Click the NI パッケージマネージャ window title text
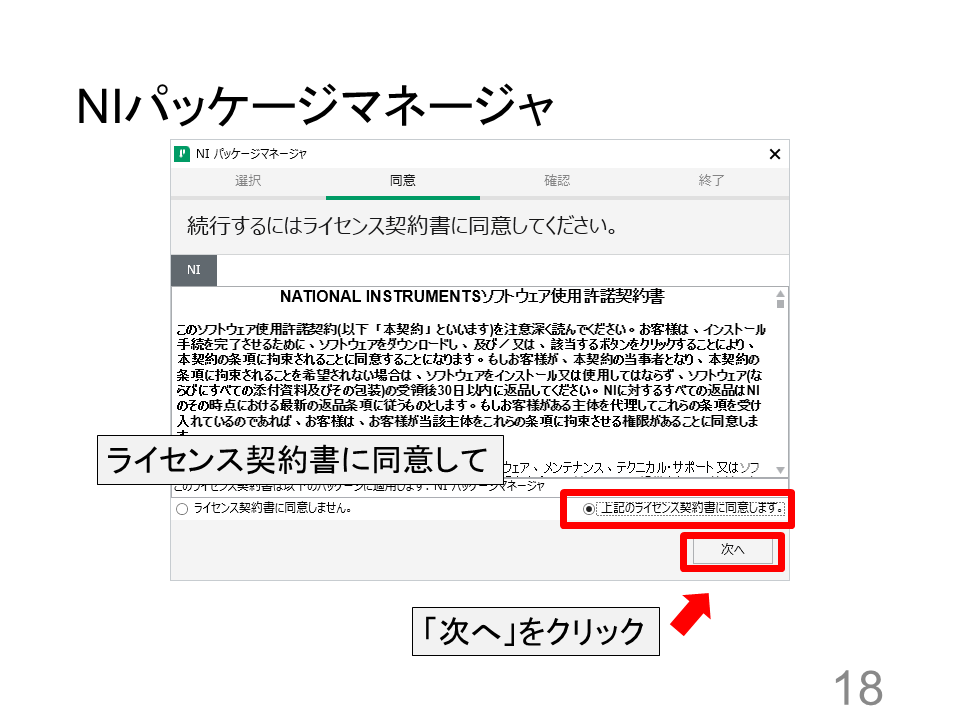Viewport: 960px width, 720px height. (x=251, y=154)
